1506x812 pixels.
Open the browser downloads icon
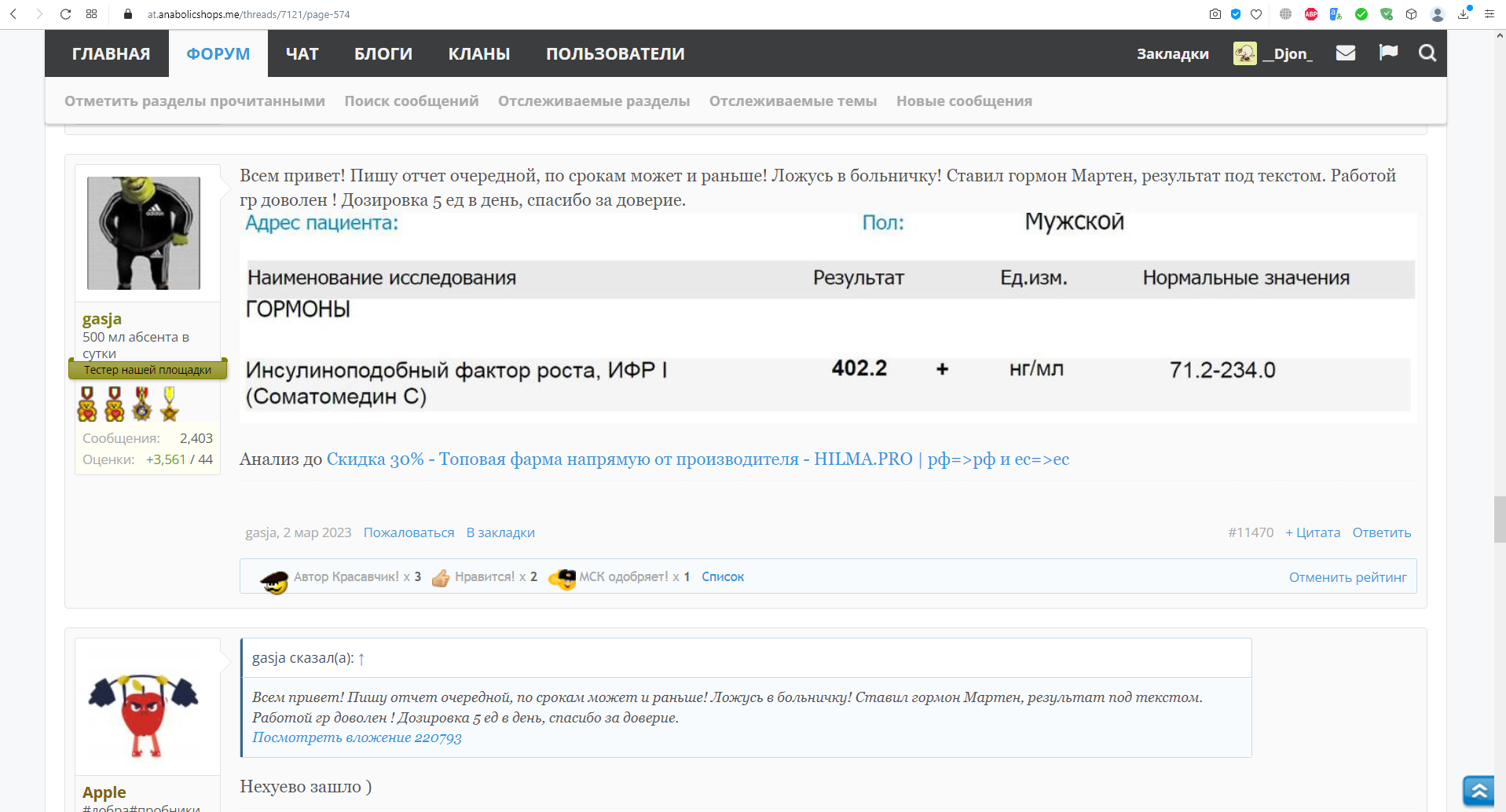tap(1464, 14)
